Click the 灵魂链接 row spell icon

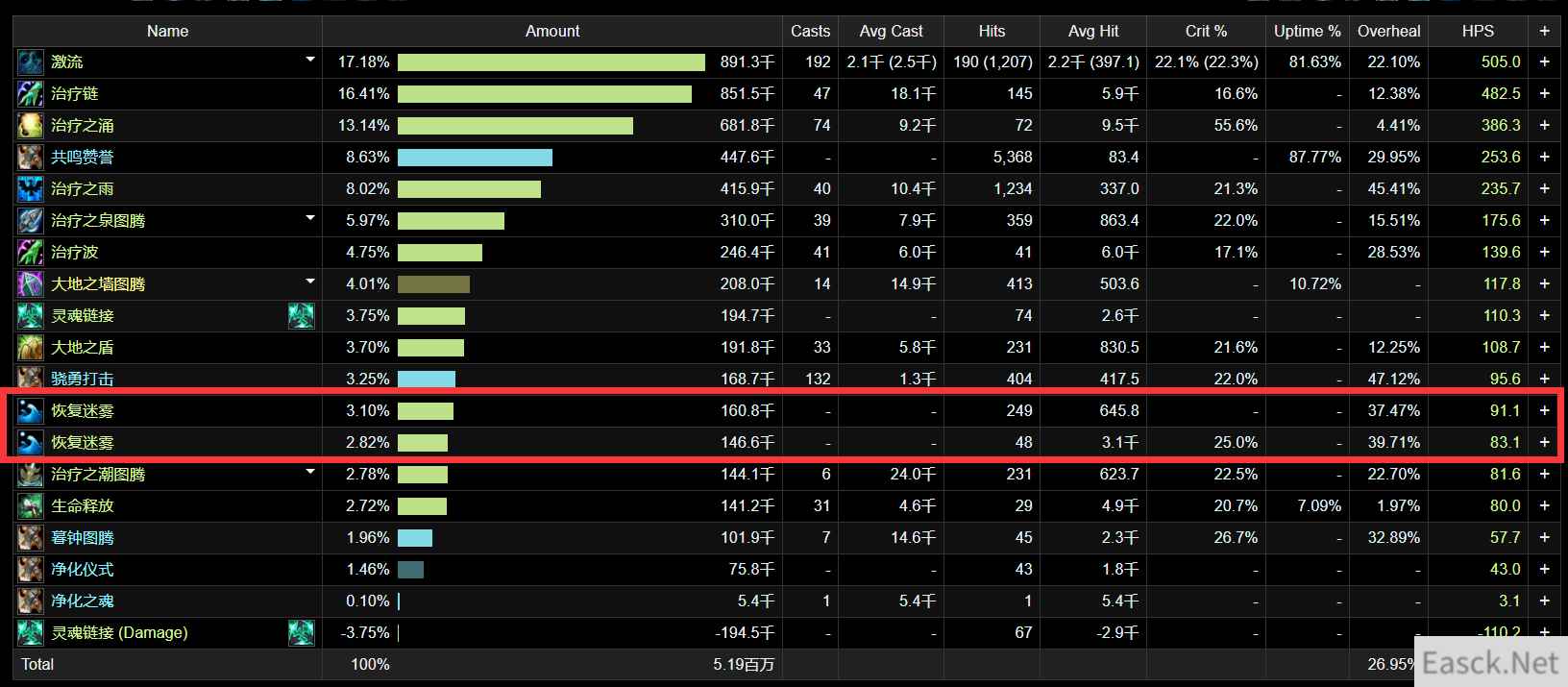click(31, 316)
